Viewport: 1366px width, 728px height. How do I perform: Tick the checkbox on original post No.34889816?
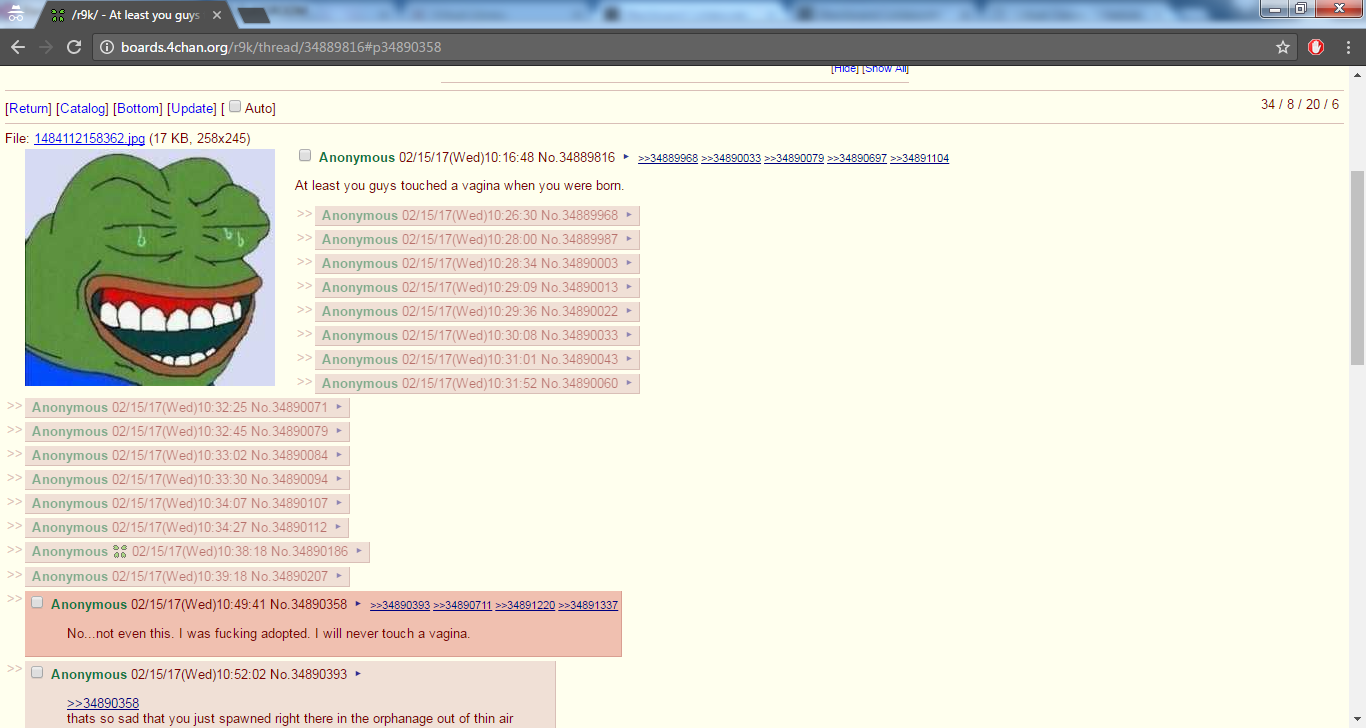coord(305,155)
